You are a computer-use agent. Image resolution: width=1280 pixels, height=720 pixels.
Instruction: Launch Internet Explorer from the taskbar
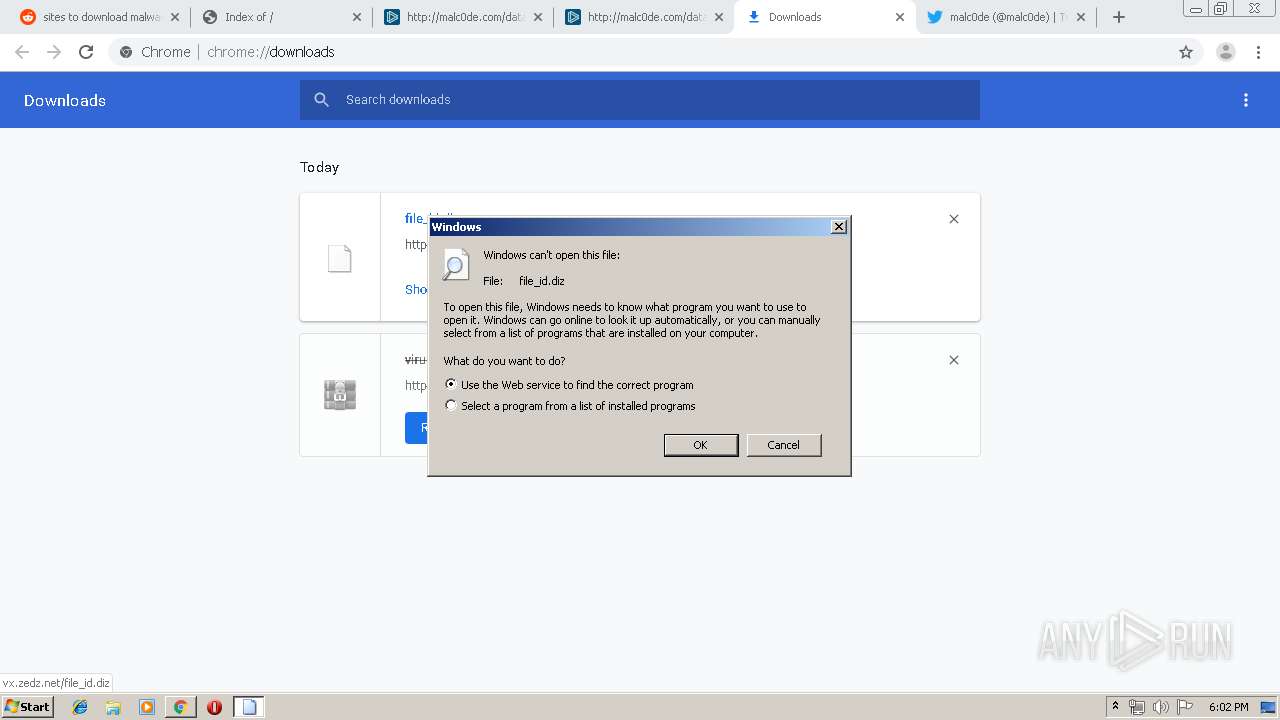click(80, 707)
